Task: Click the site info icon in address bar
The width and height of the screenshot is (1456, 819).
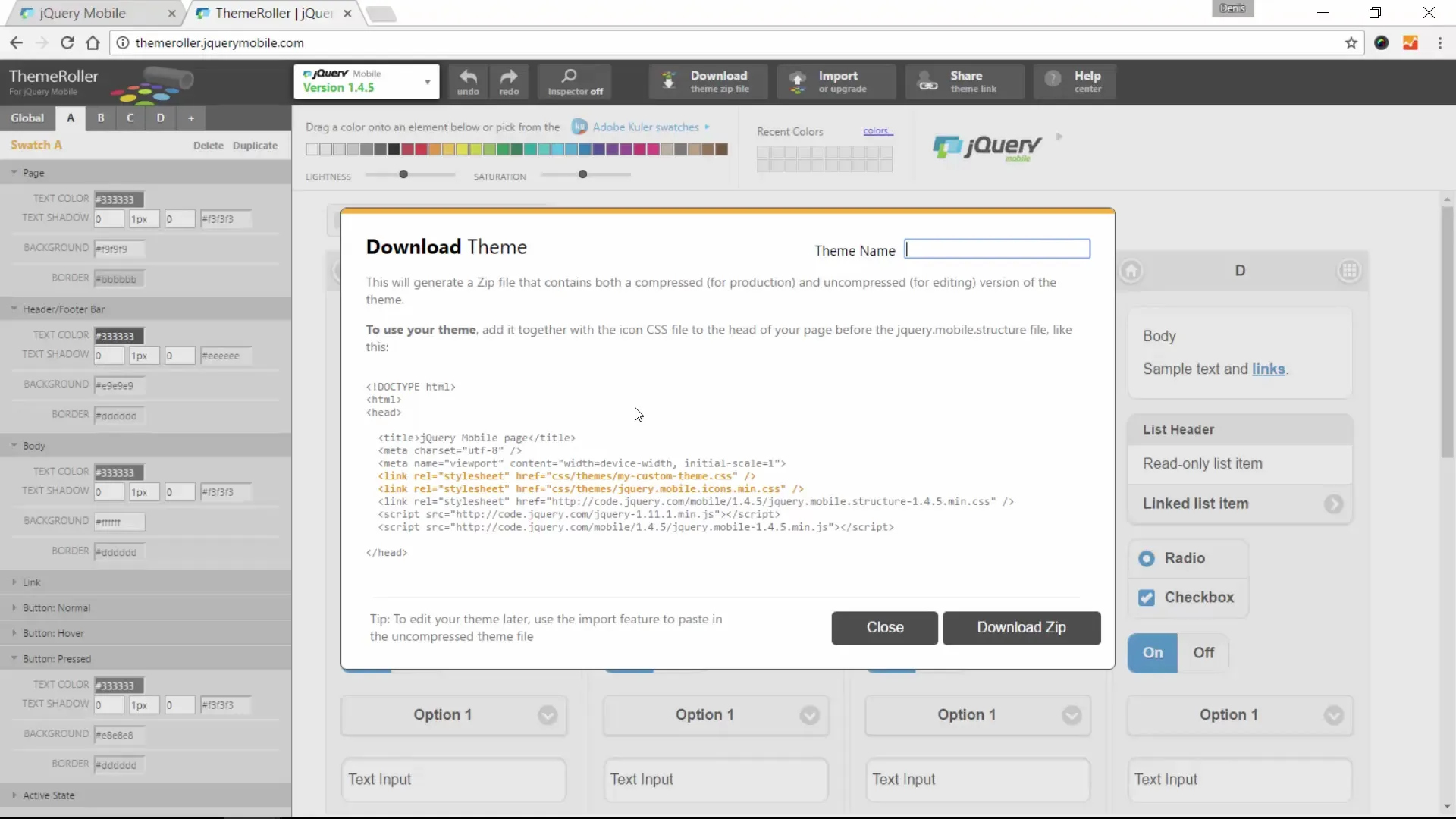Action: (x=122, y=42)
